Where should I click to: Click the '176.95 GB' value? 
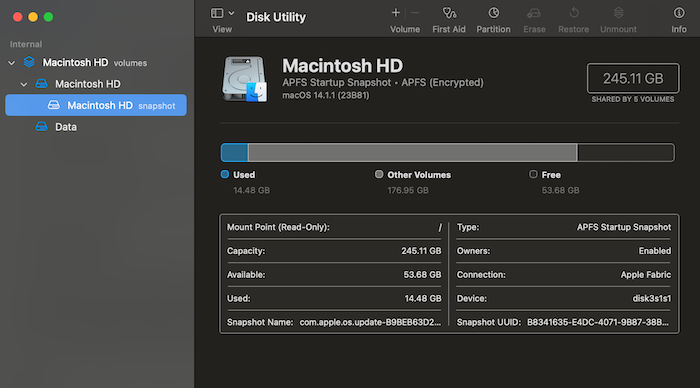(408, 191)
